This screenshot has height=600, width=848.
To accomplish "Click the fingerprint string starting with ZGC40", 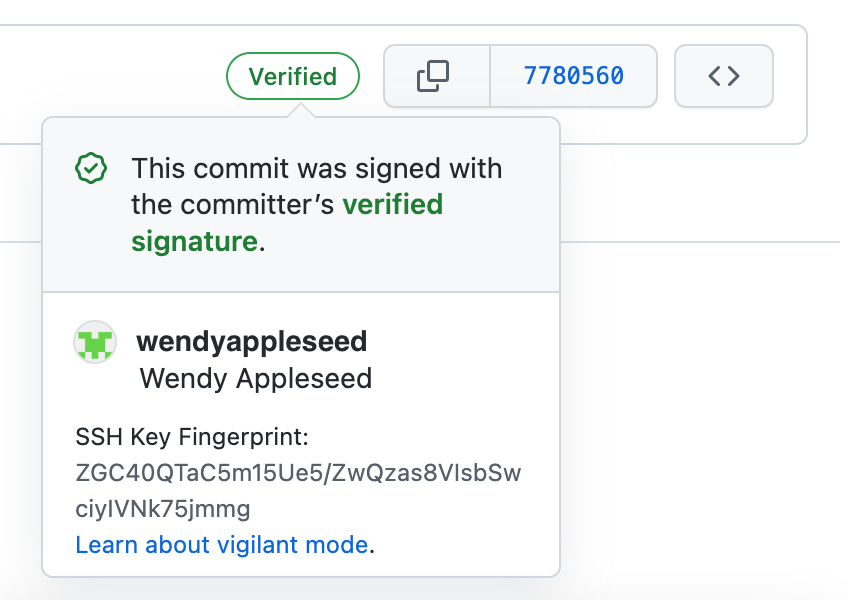I will tap(297, 472).
